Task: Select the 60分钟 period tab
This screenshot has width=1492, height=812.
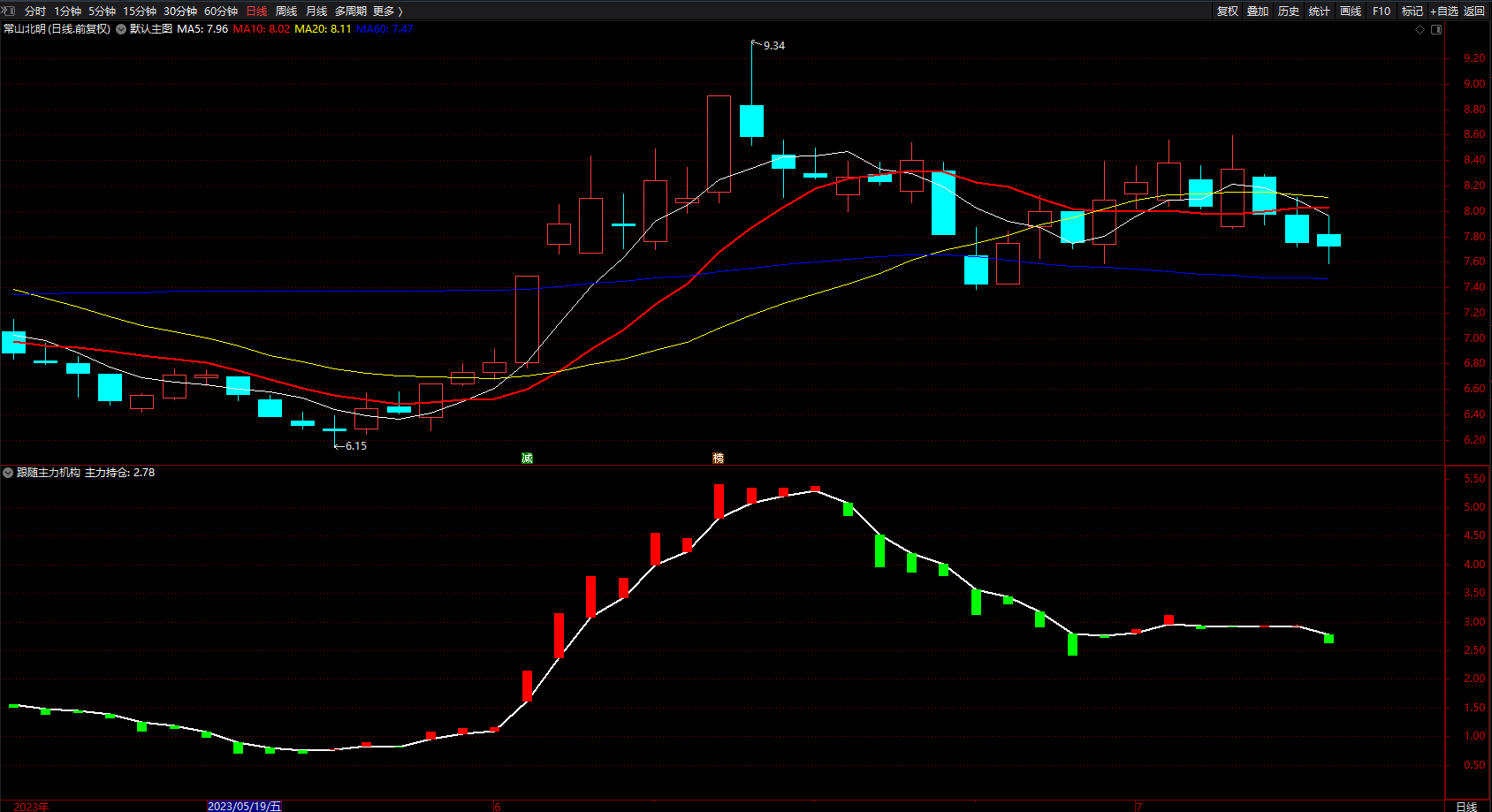Action: click(221, 11)
